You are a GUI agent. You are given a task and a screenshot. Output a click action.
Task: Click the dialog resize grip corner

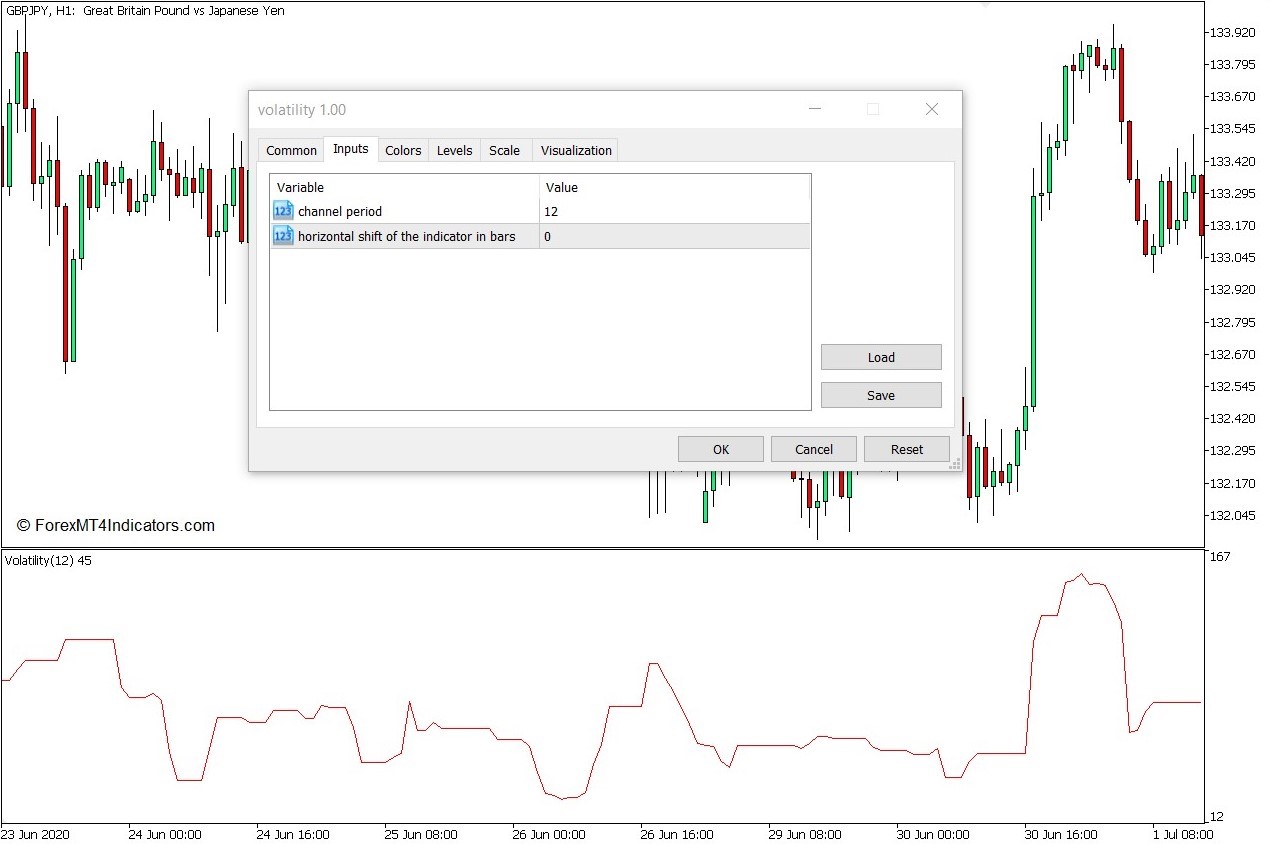point(955,464)
